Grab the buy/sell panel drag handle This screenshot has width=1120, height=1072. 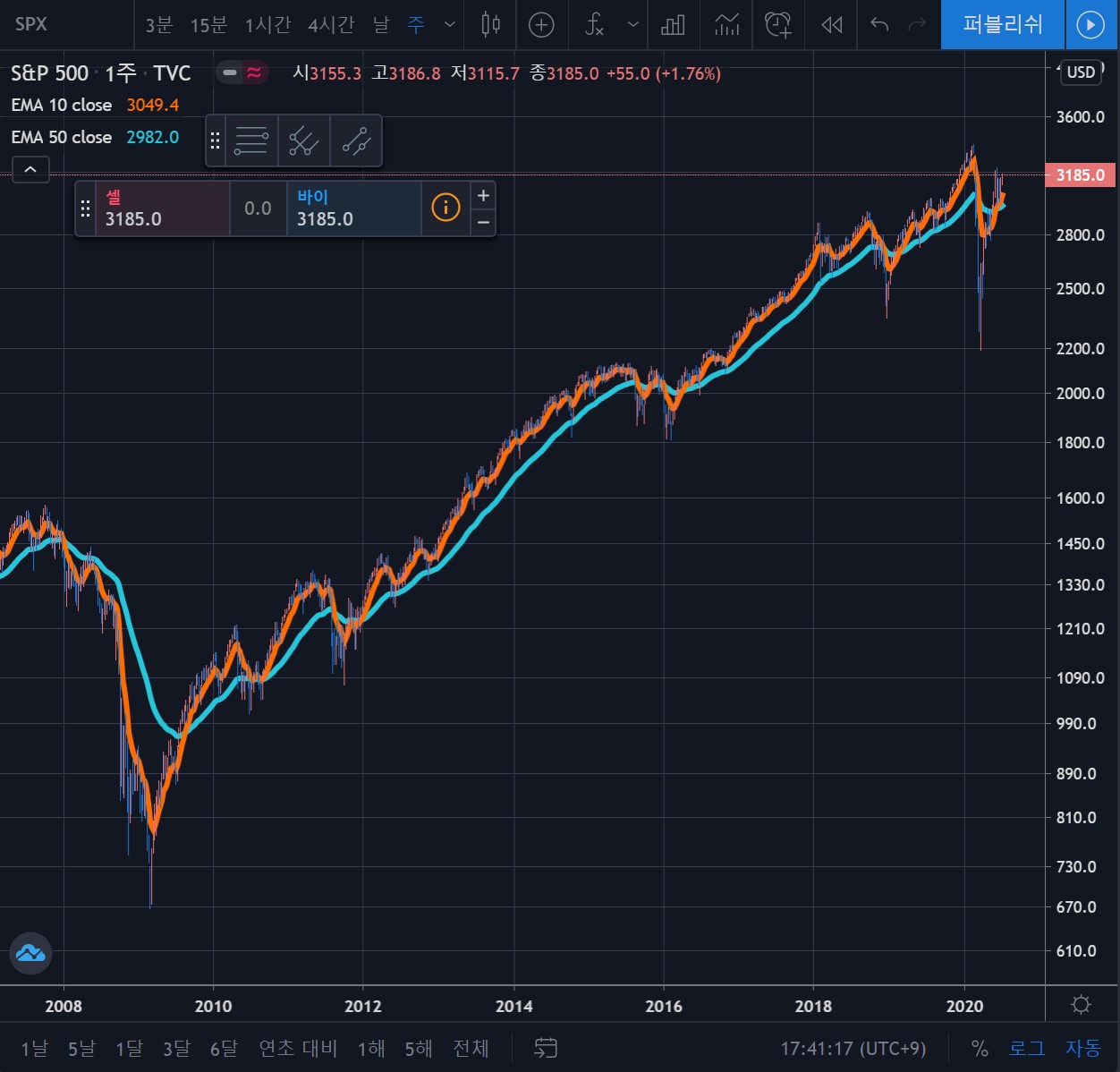point(86,208)
